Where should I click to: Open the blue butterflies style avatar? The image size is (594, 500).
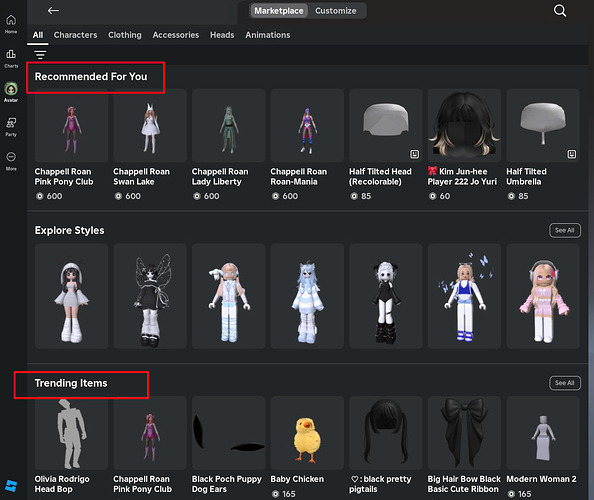click(464, 296)
